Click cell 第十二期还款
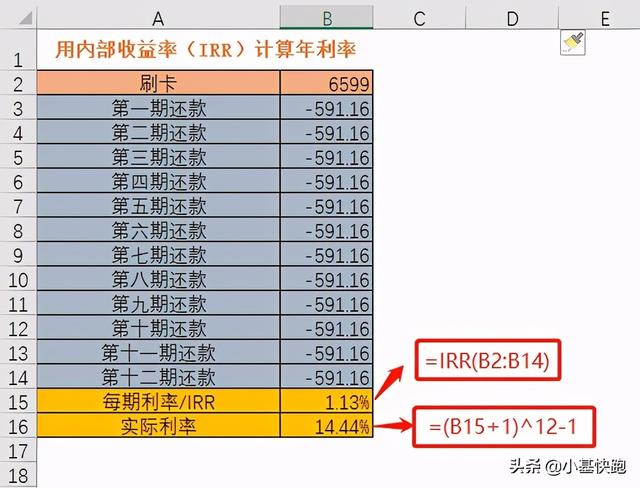 [x=158, y=377]
